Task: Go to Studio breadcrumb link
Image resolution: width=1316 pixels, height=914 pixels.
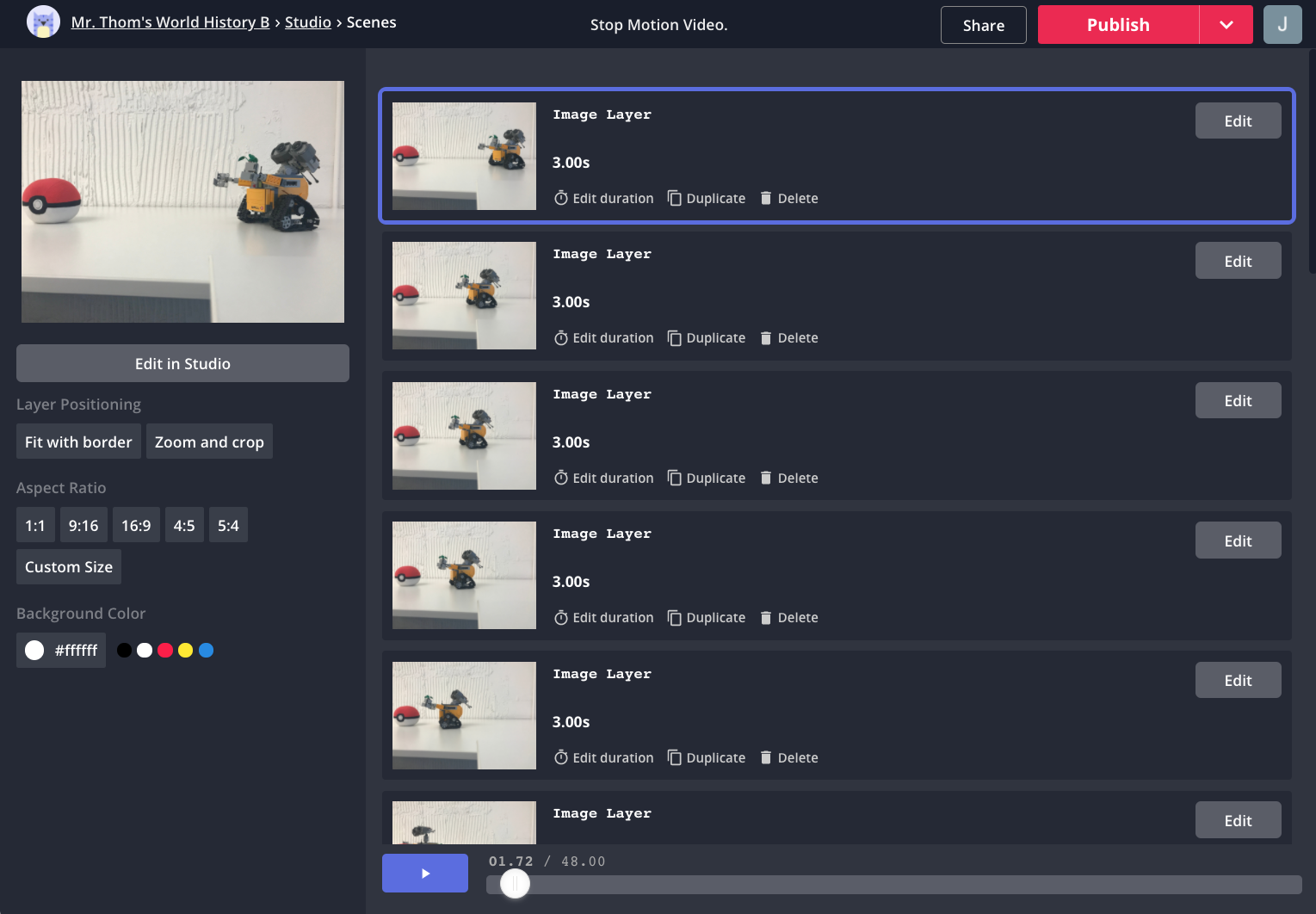Action: click(307, 22)
